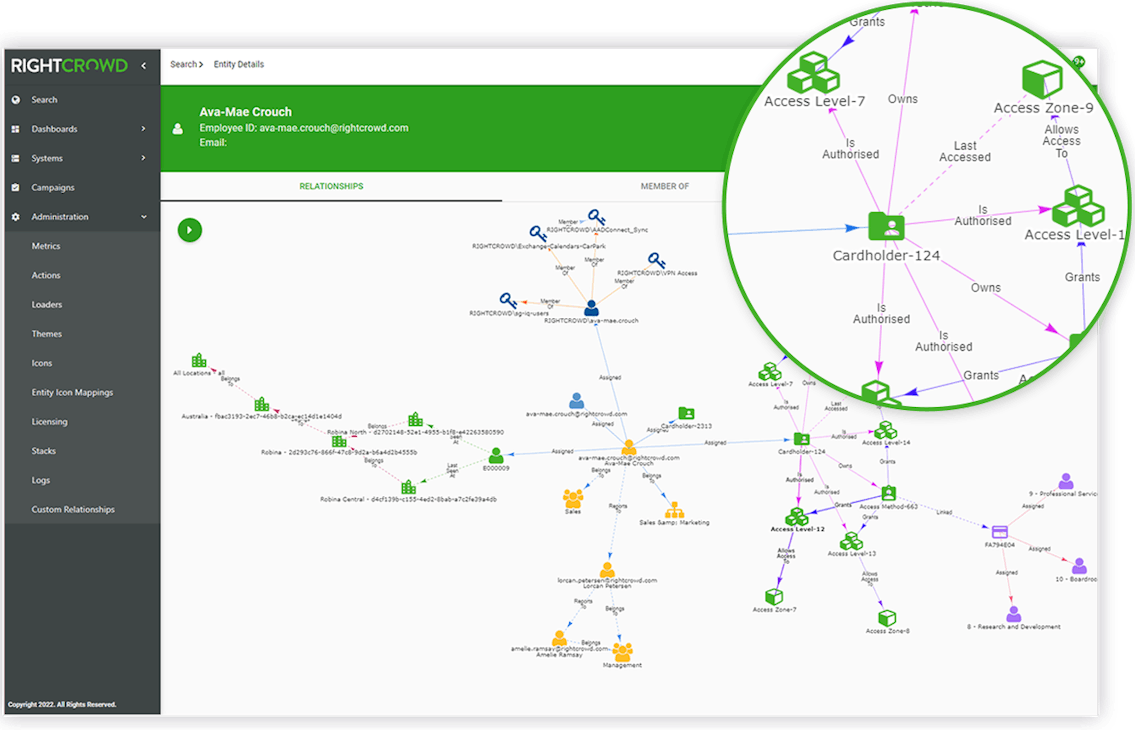Select the RELATIONSHIPS tab
The width and height of the screenshot is (1135, 730).
coord(331,186)
